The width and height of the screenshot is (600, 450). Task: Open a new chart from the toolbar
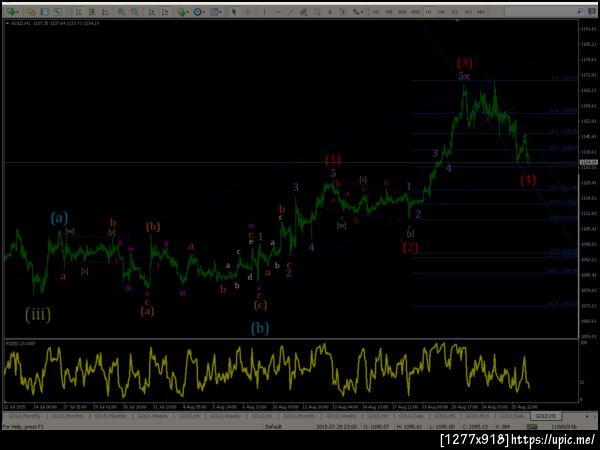pyautogui.click(x=11, y=12)
